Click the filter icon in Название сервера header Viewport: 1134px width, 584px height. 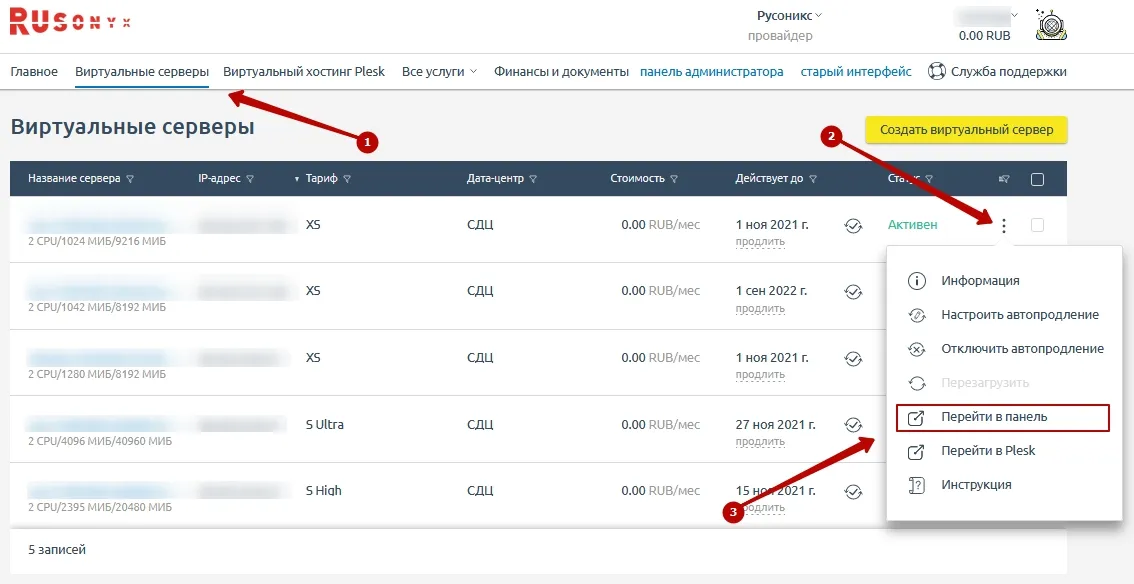coord(129,179)
